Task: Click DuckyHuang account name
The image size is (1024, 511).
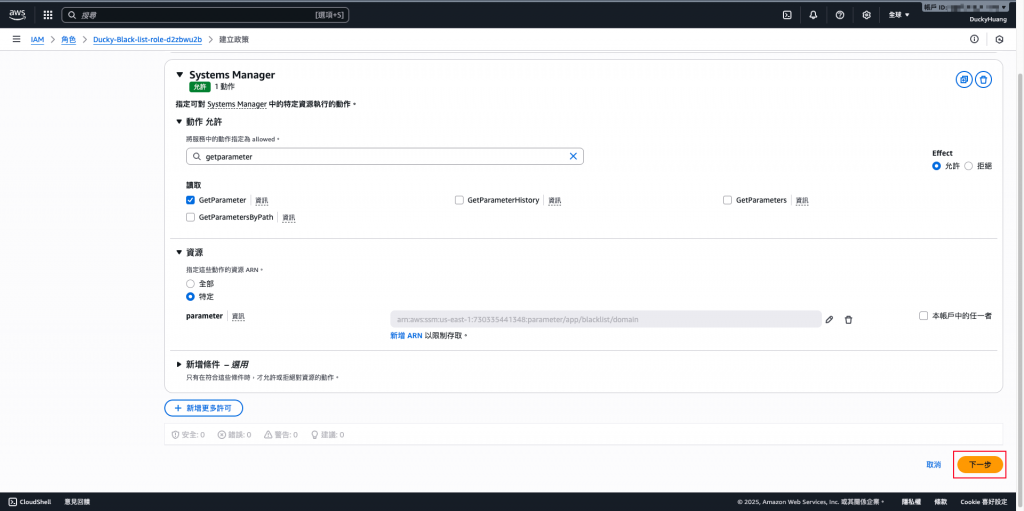Action: click(x=989, y=20)
